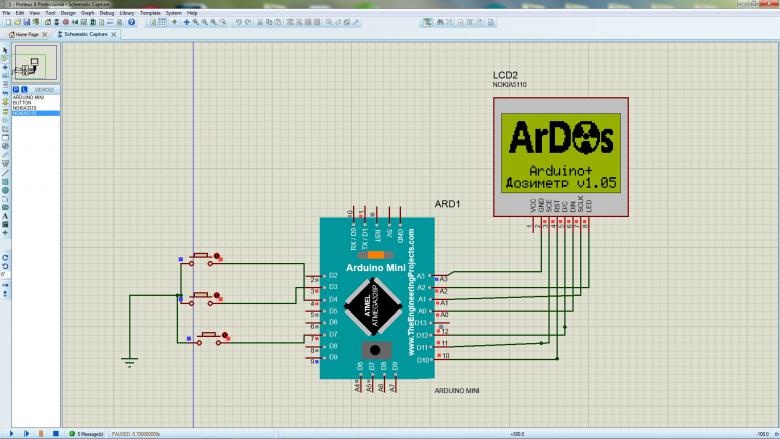Close the Home Page tab

(x=45, y=34)
